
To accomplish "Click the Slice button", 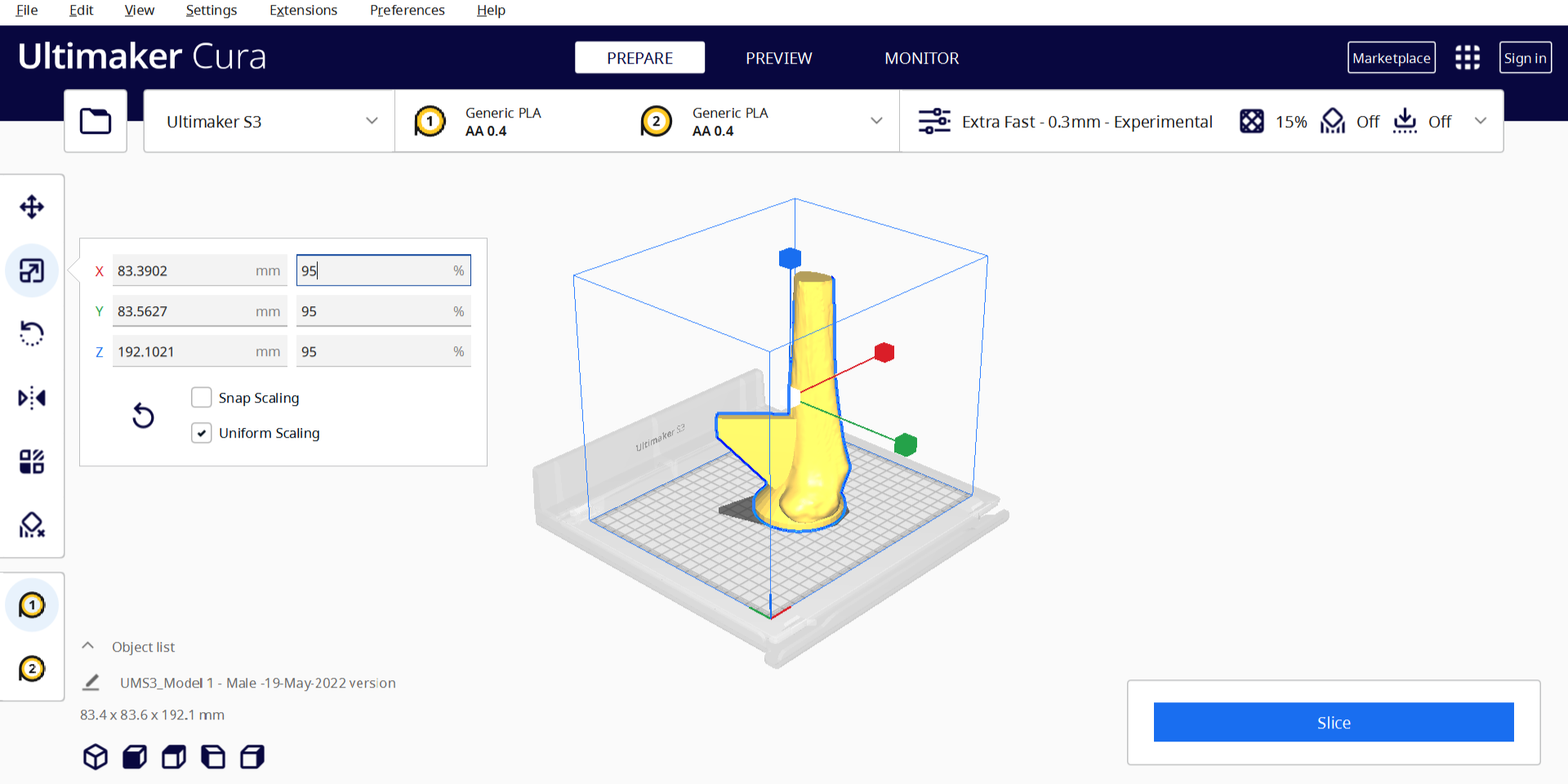I will coord(1333,723).
